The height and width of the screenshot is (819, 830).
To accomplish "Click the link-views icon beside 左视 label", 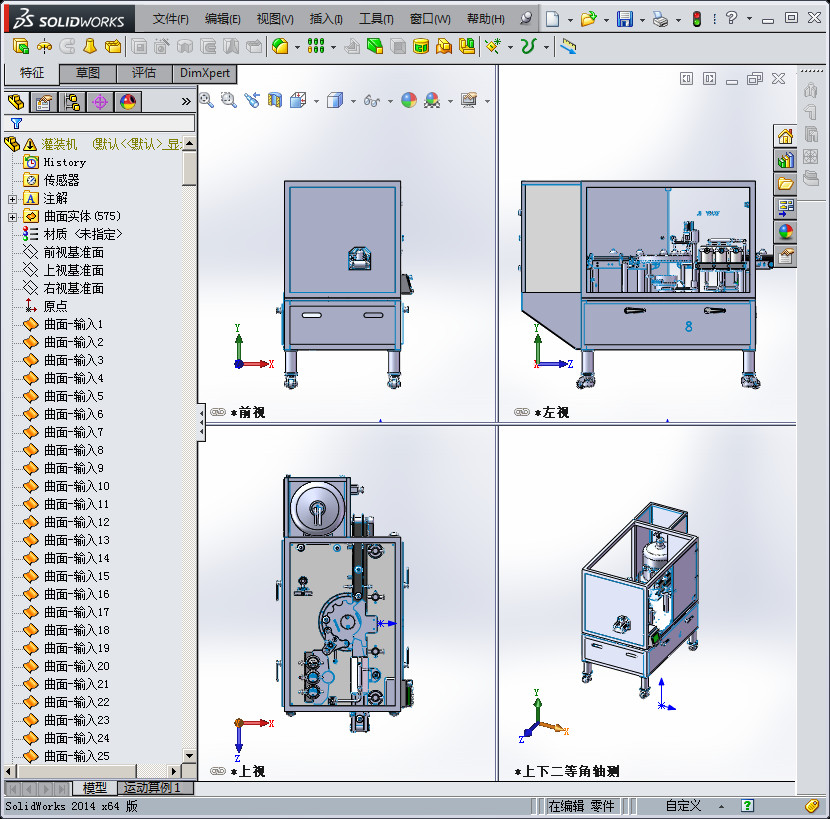I will pyautogui.click(x=521, y=412).
